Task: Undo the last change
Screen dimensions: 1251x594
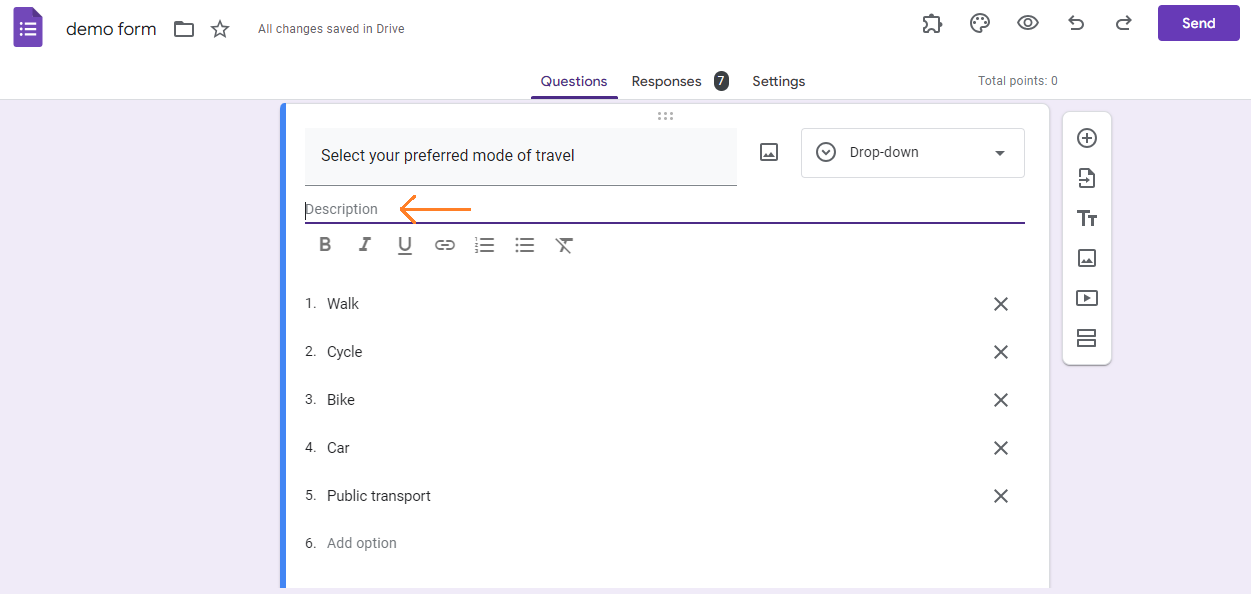Action: (x=1075, y=23)
